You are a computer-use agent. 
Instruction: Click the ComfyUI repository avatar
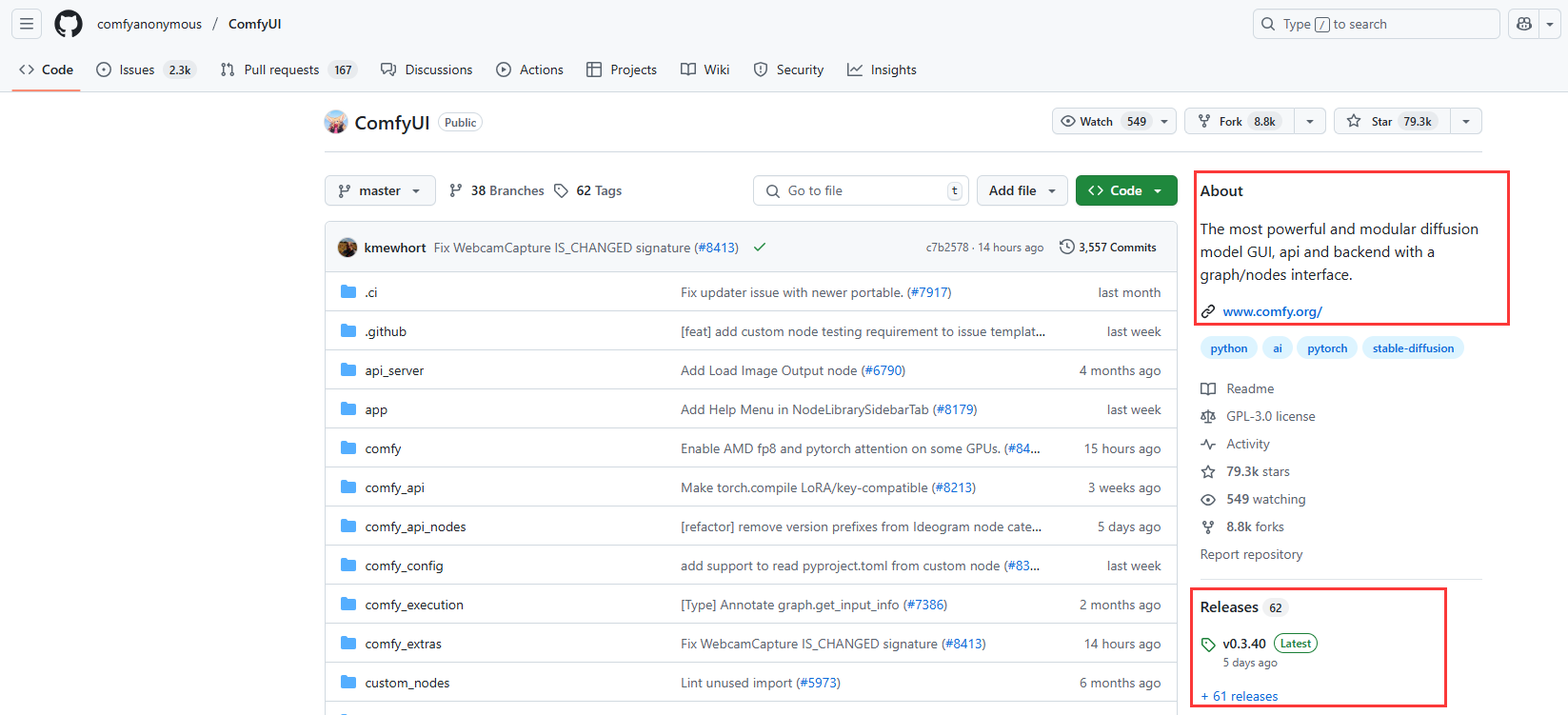pyautogui.click(x=336, y=122)
